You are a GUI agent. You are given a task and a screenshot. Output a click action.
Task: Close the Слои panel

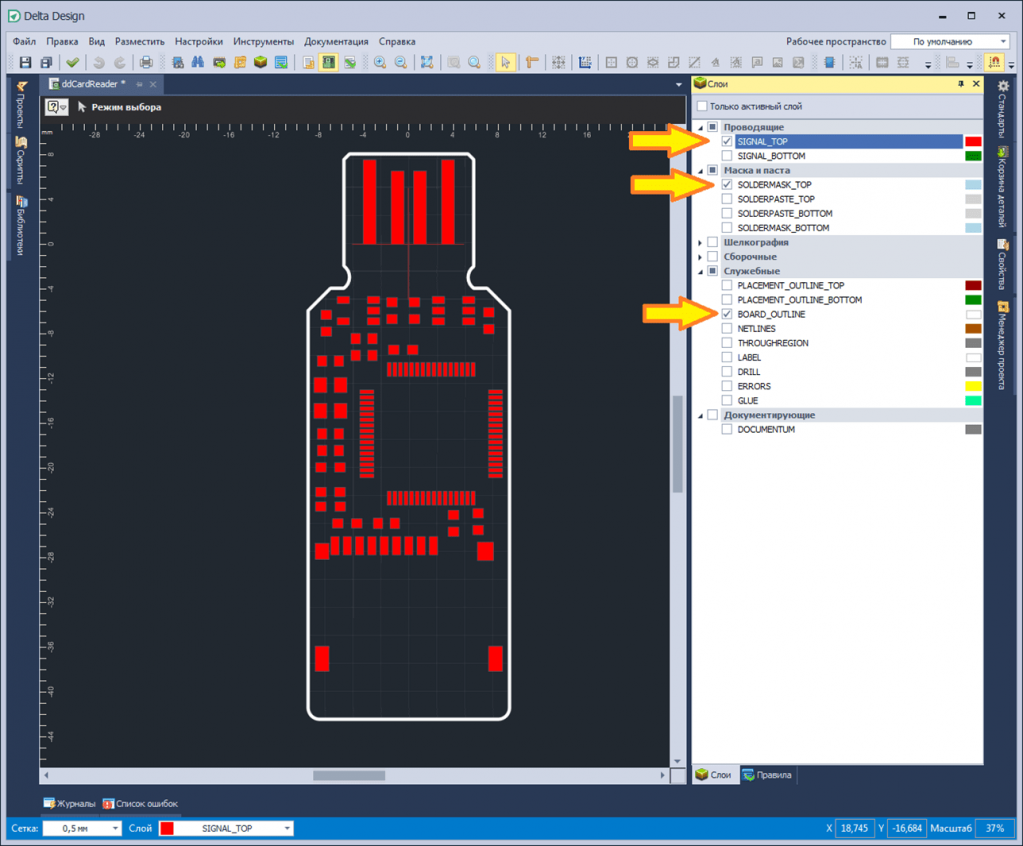click(976, 84)
